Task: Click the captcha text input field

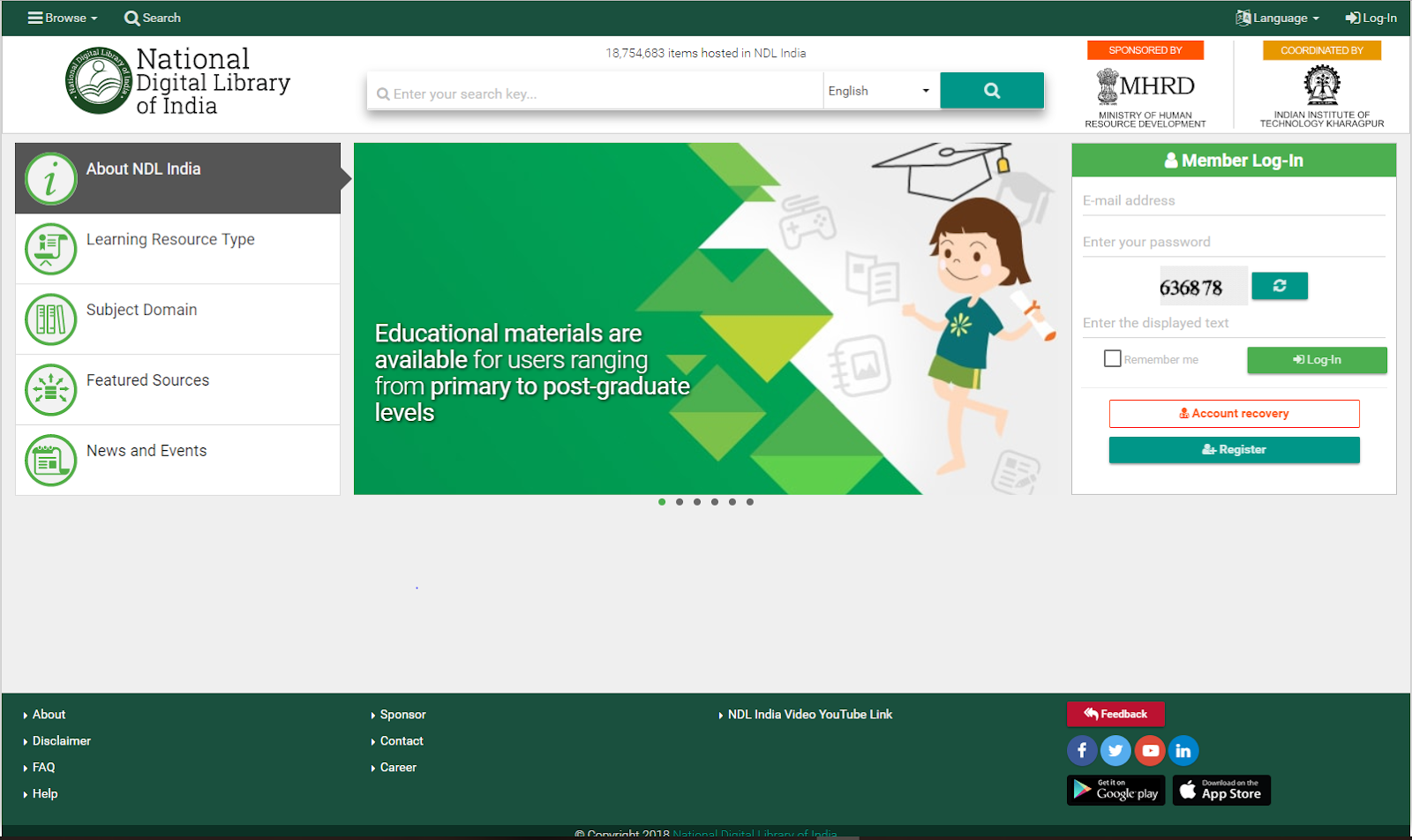Action: point(1234,323)
